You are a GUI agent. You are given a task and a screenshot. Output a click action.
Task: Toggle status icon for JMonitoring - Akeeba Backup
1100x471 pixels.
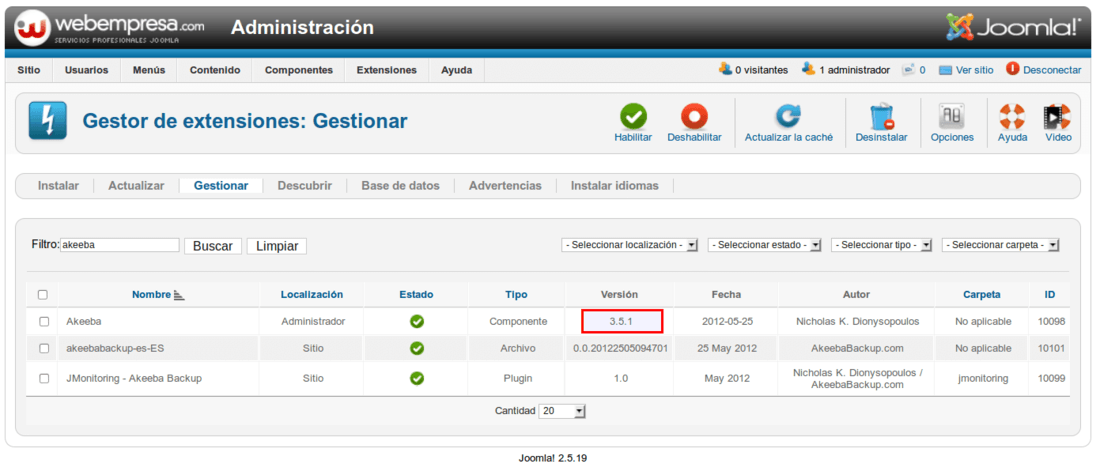[417, 378]
